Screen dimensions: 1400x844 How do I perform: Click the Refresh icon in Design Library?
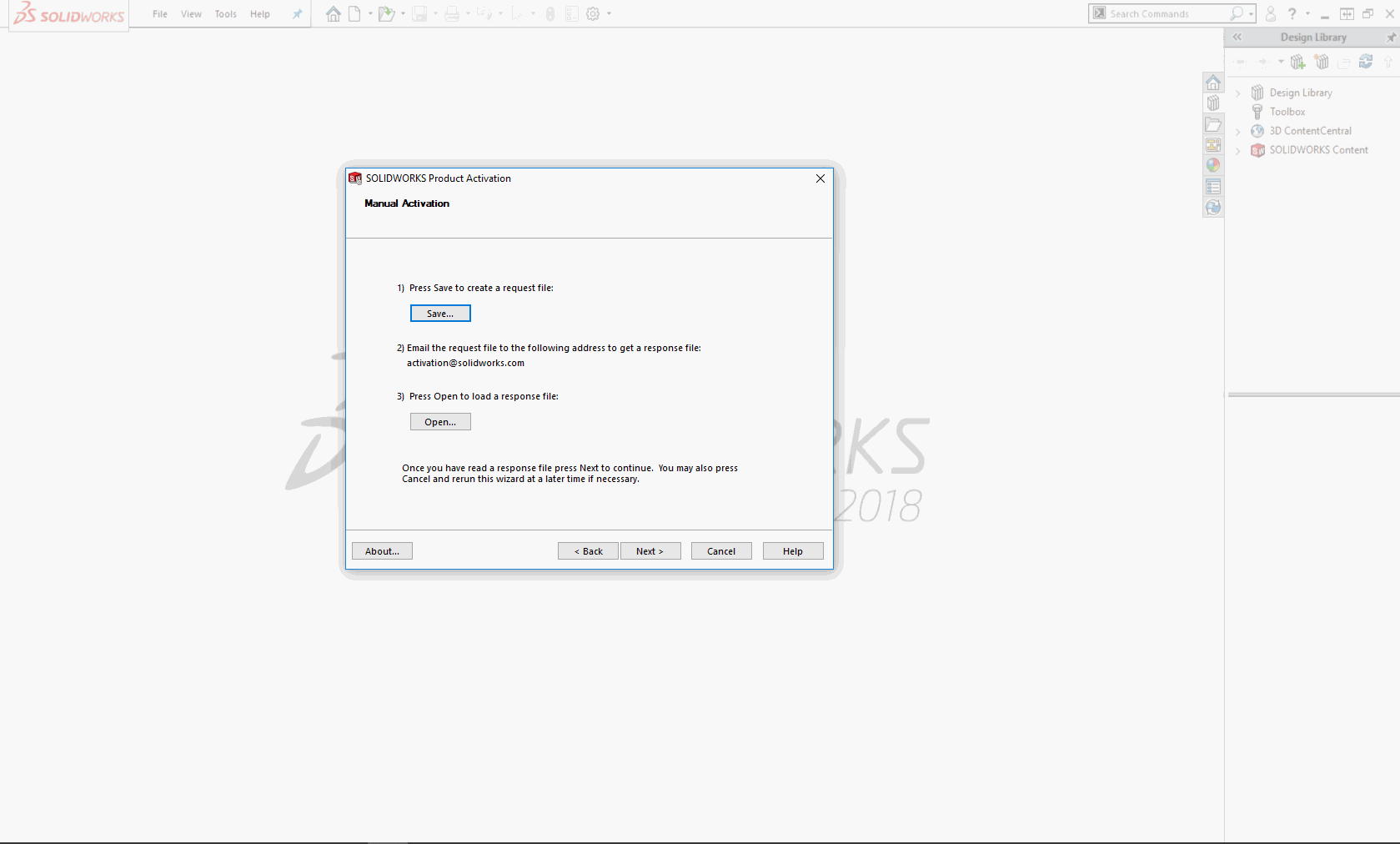(1366, 62)
